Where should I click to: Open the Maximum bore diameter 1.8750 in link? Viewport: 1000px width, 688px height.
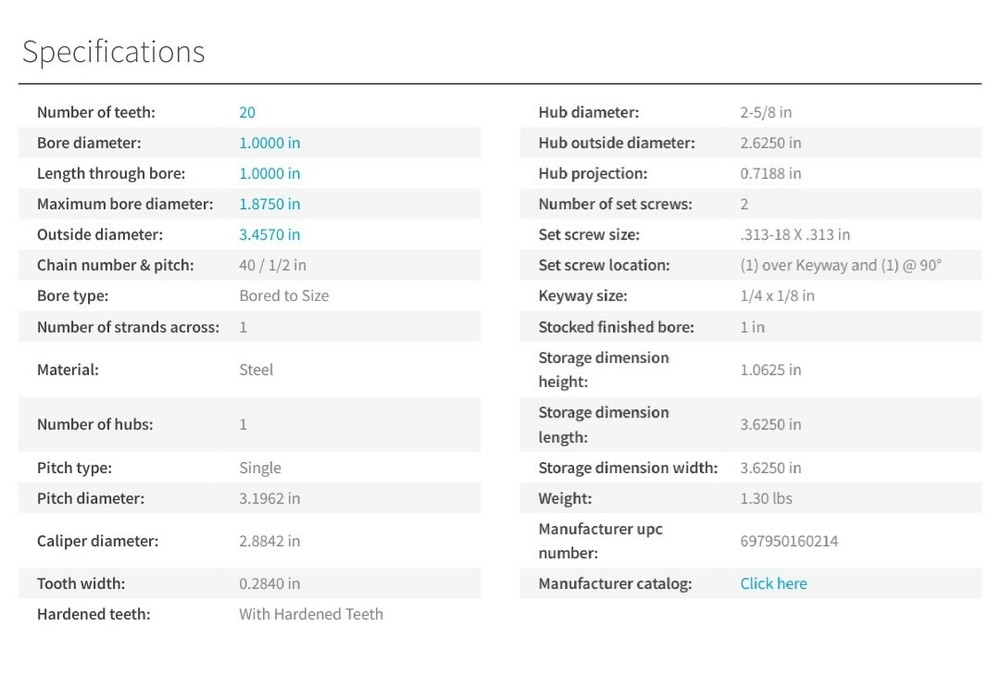coord(269,204)
